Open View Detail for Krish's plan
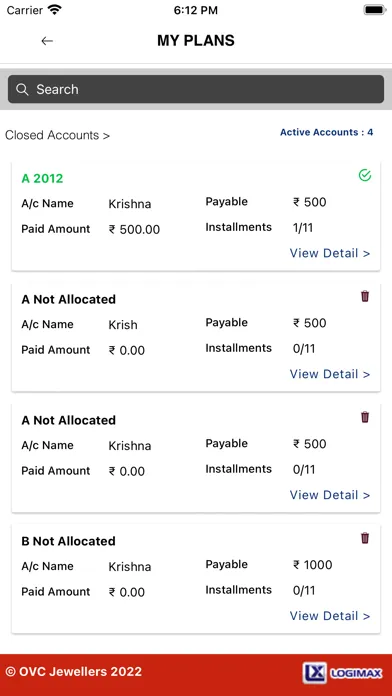 coord(330,374)
